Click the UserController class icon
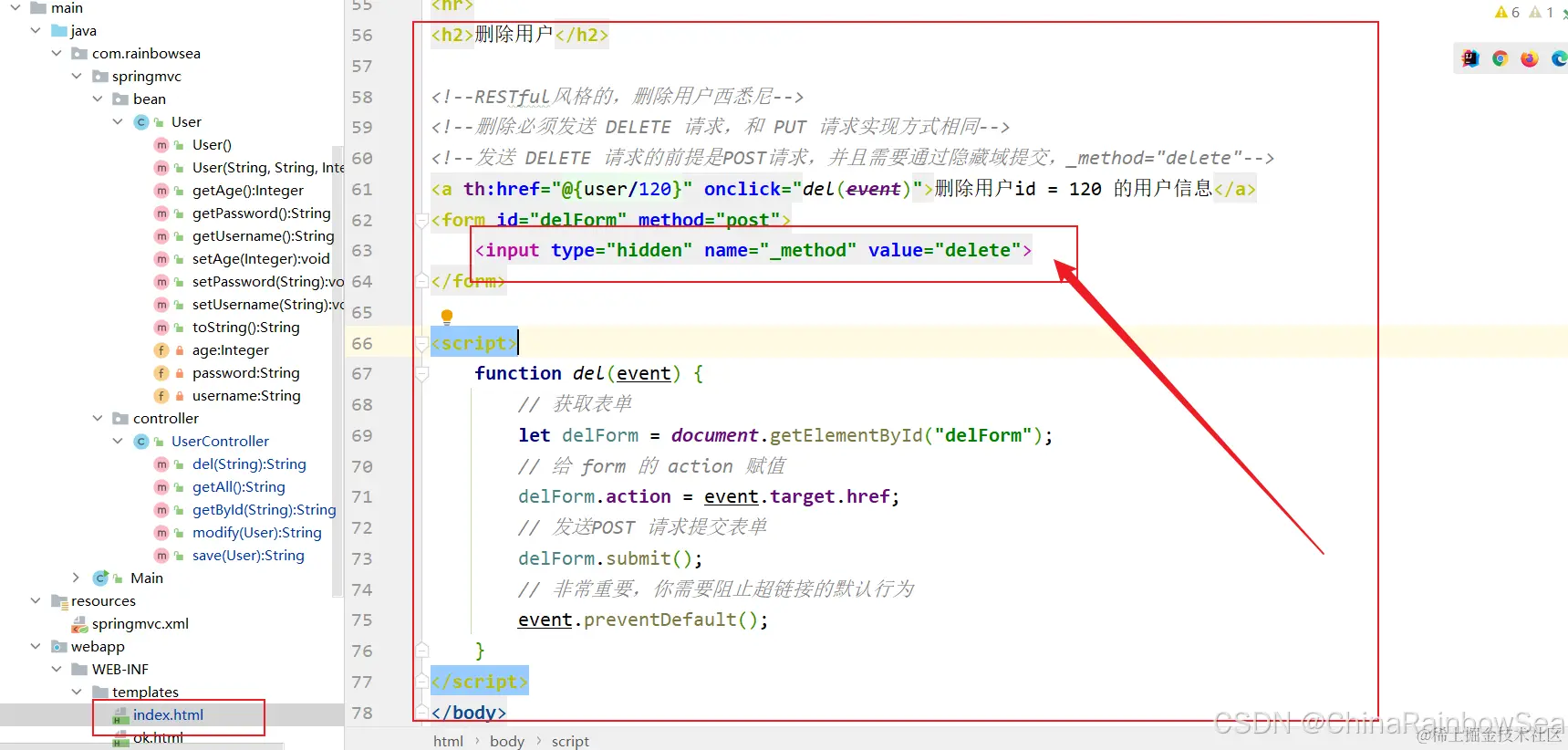The height and width of the screenshot is (750, 1568). pos(141,441)
